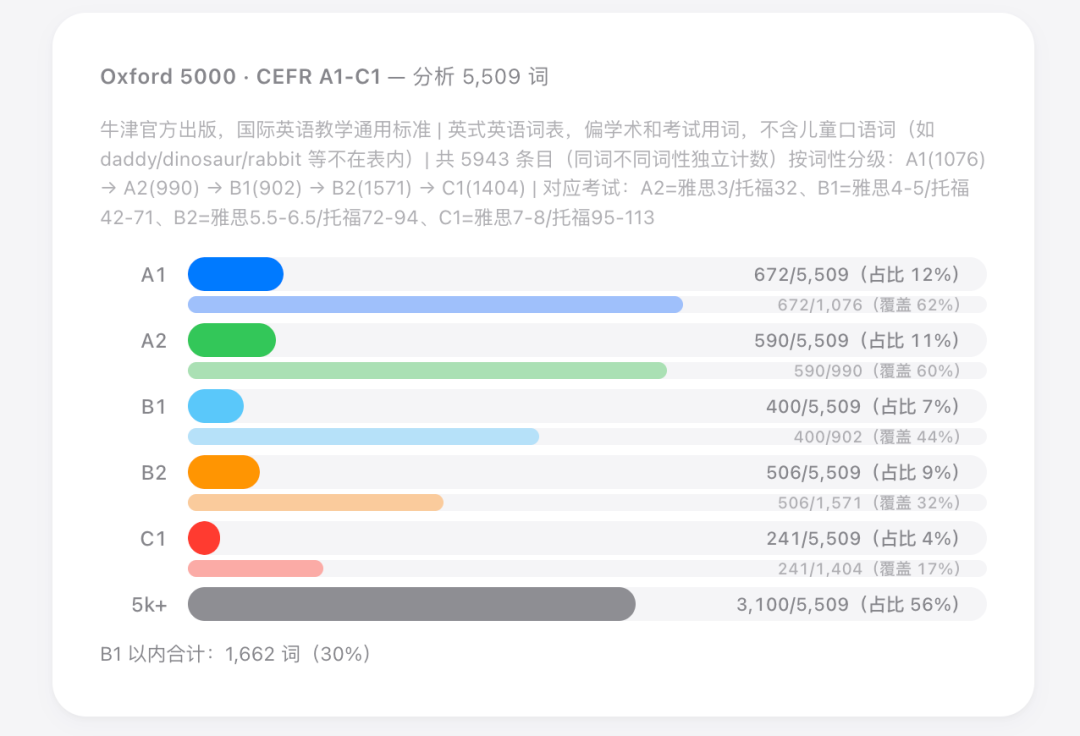Click the B1 以内合计 summary line
The width and height of the screenshot is (1080, 736).
click(236, 654)
